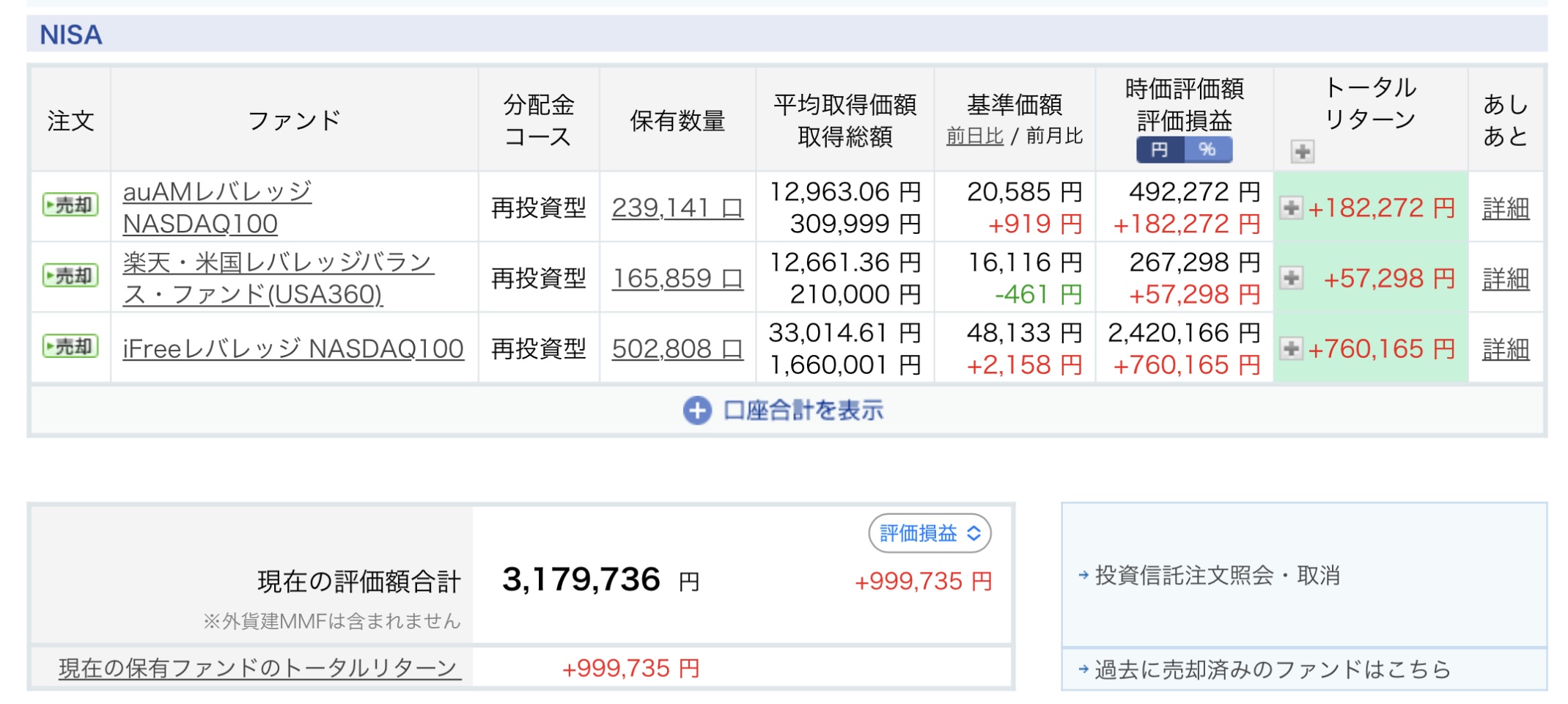The height and width of the screenshot is (704, 1568).
Task: Switch valuation display to 円
Action: tap(1160, 150)
